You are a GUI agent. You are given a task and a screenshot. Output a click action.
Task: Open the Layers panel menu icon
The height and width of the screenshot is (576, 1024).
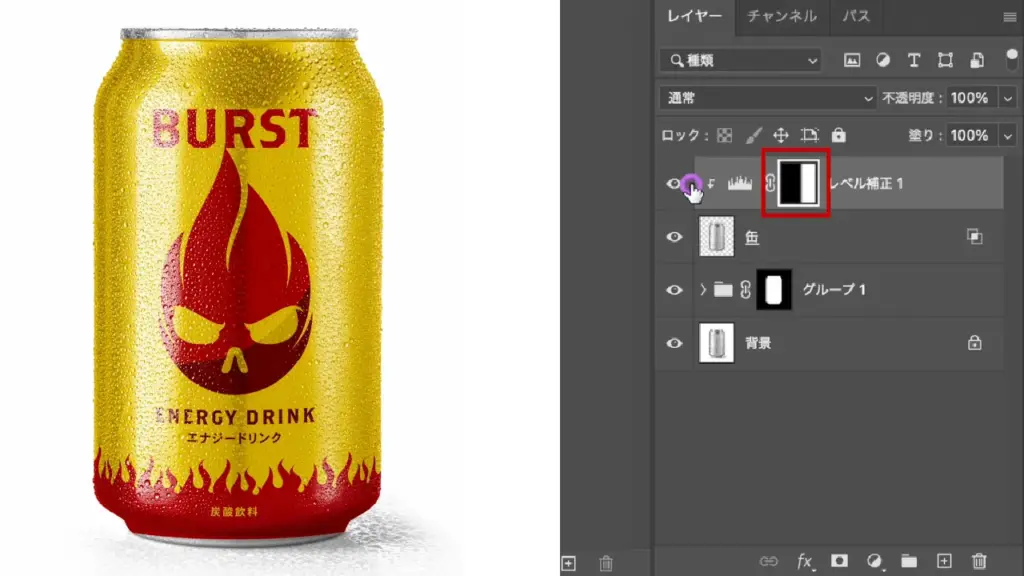[x=1009, y=17]
